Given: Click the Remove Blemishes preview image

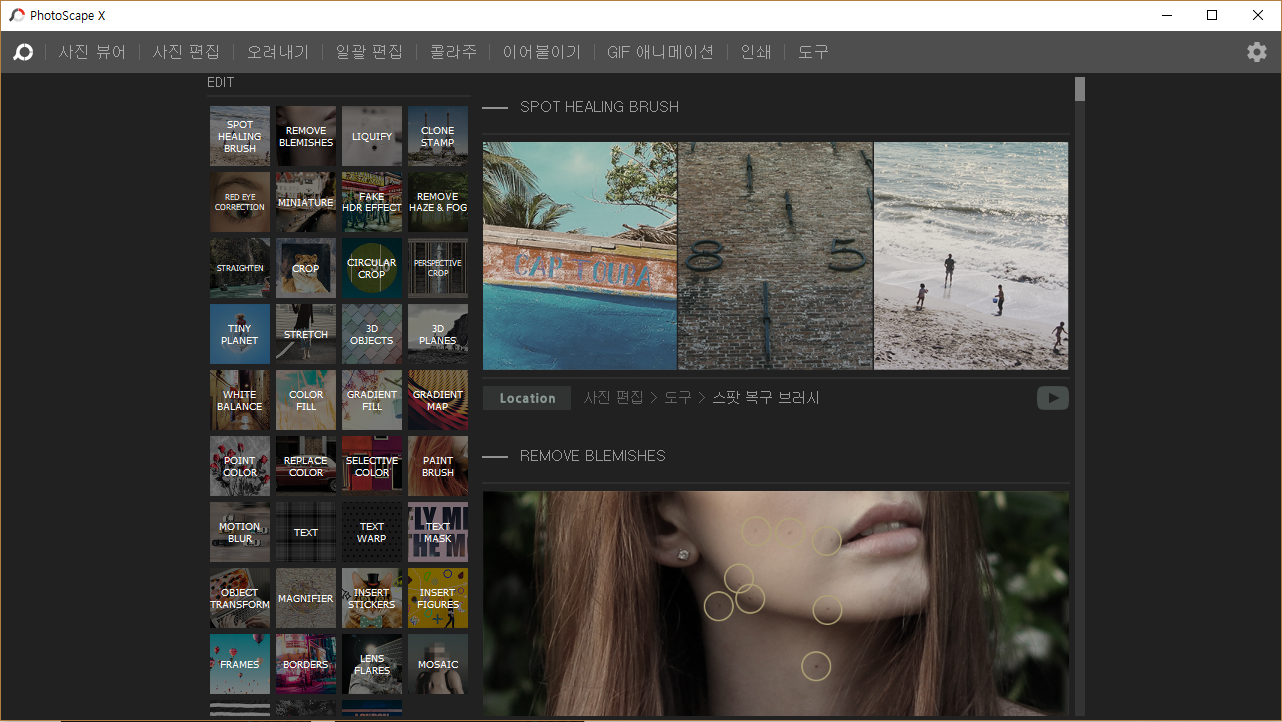Looking at the screenshot, I should [x=775, y=603].
